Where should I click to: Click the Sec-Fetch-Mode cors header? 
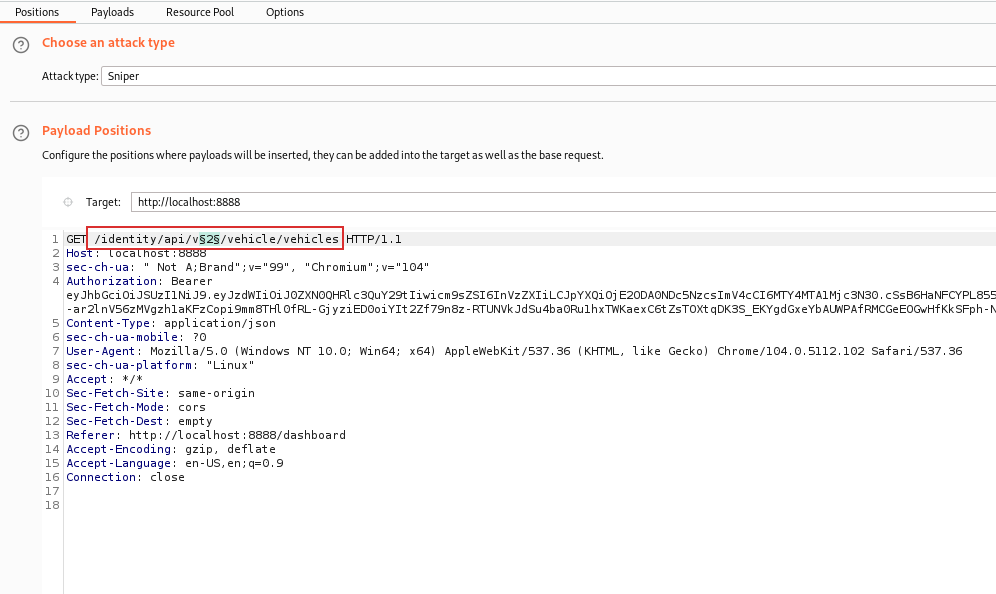[x=135, y=407]
